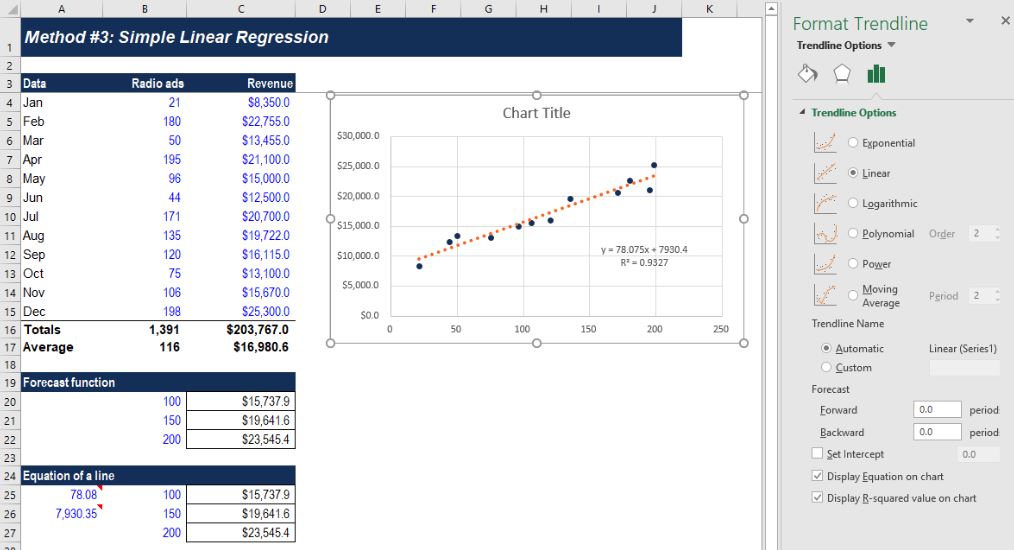Screen dimensions: 1014x550
Task: Select the Moving Average trendline option
Action: click(853, 295)
